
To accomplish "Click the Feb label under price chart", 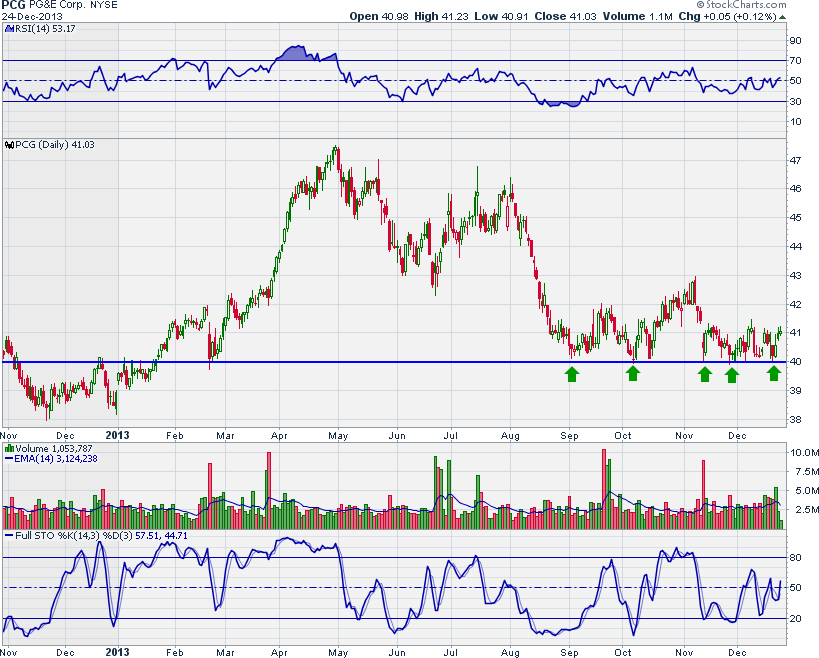I will click(x=174, y=436).
